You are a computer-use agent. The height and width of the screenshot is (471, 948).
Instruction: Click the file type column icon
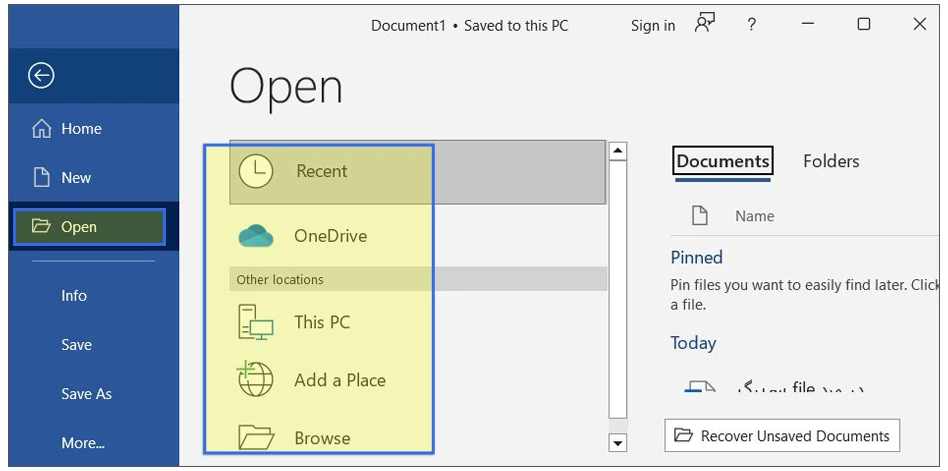point(700,215)
